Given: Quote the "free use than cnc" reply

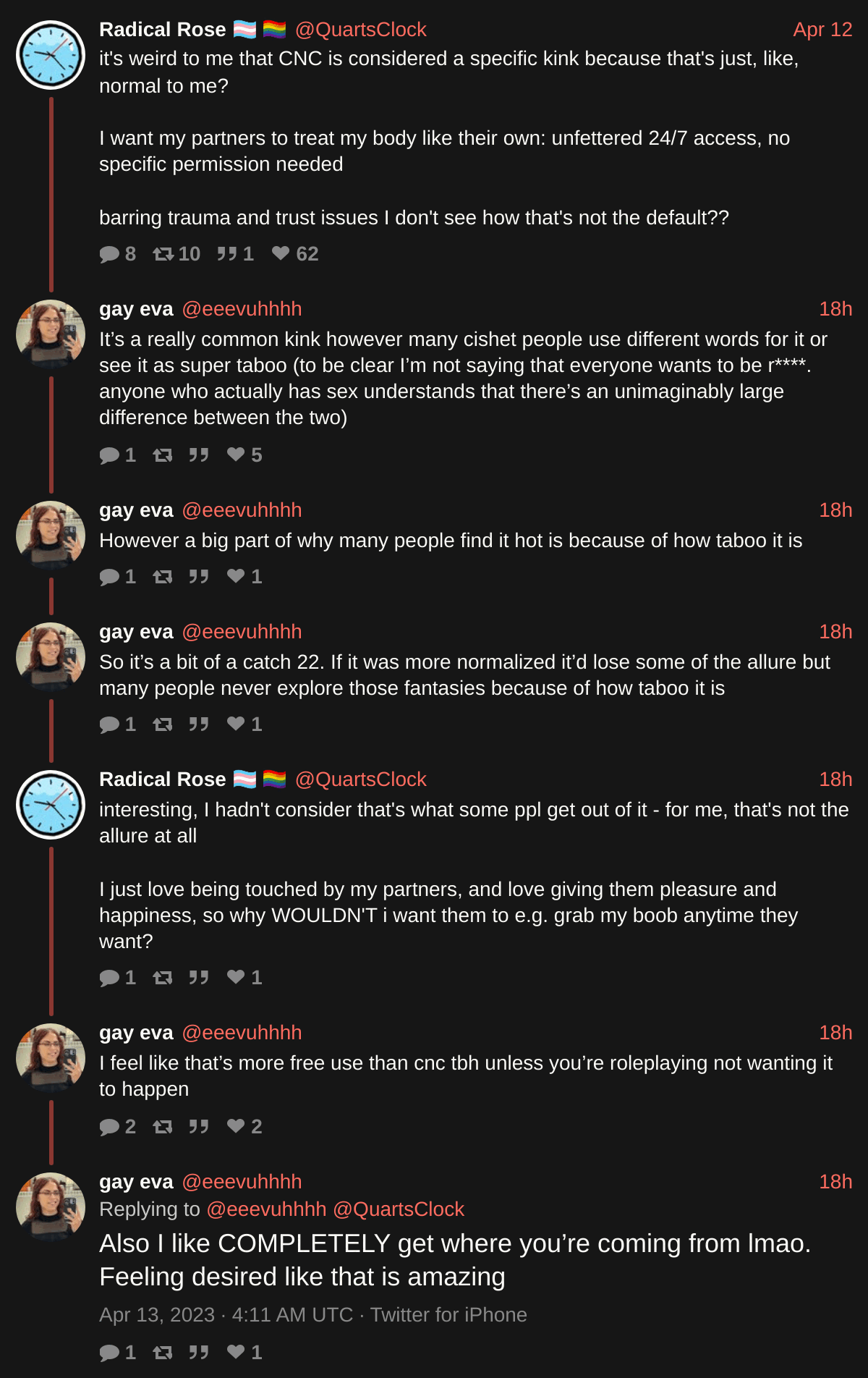Looking at the screenshot, I should (x=199, y=1127).
